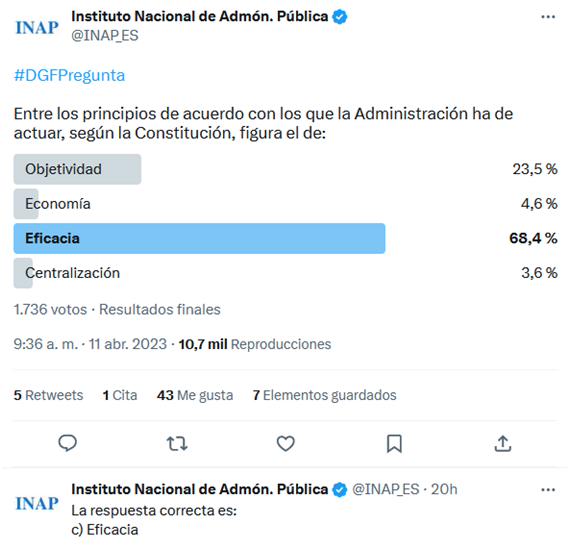The width and height of the screenshot is (571, 551).
Task: Click the blue verified badge on main tweet
Action: (340, 17)
